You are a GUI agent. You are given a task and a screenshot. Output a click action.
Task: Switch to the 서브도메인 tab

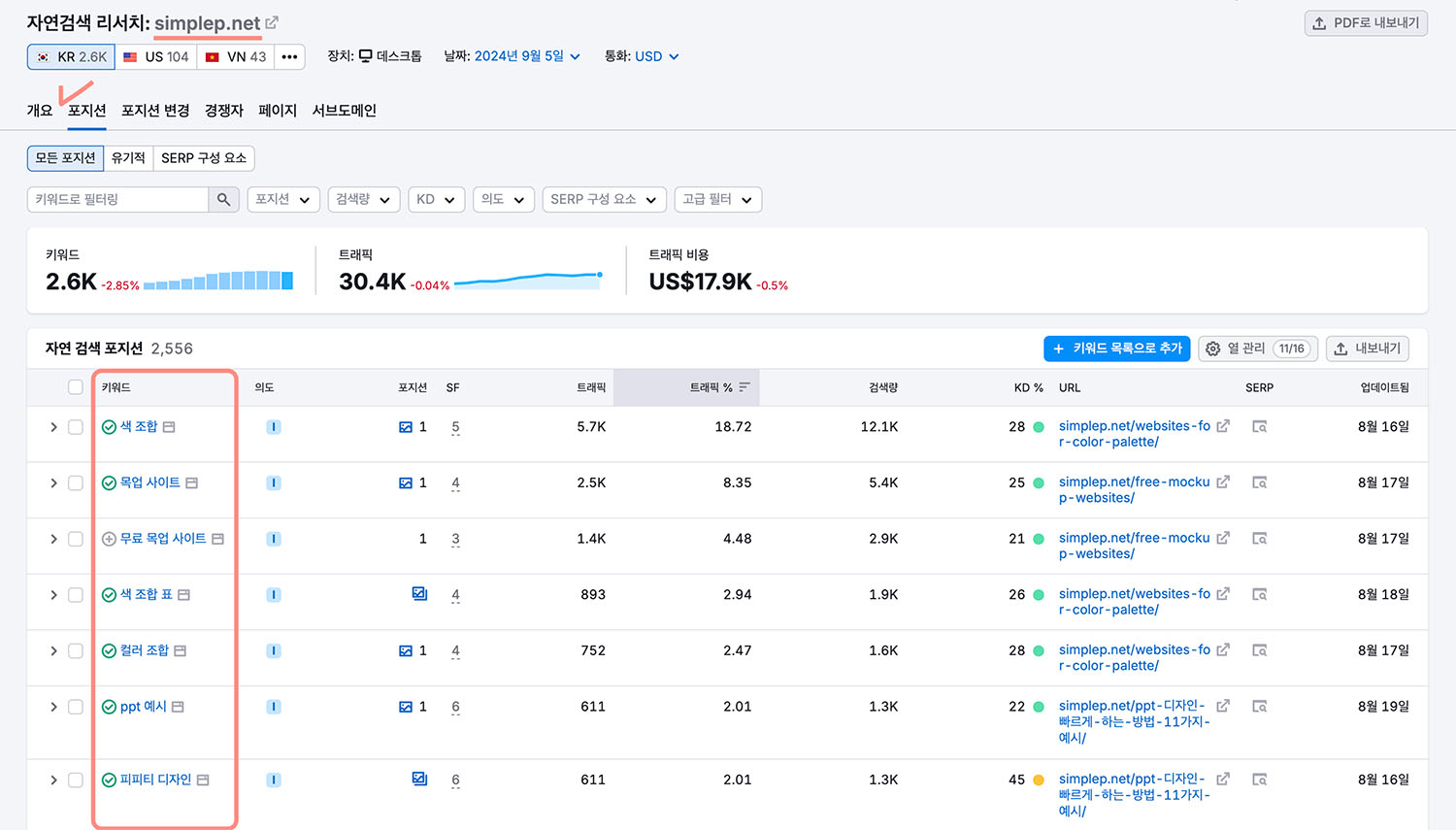pyautogui.click(x=345, y=111)
